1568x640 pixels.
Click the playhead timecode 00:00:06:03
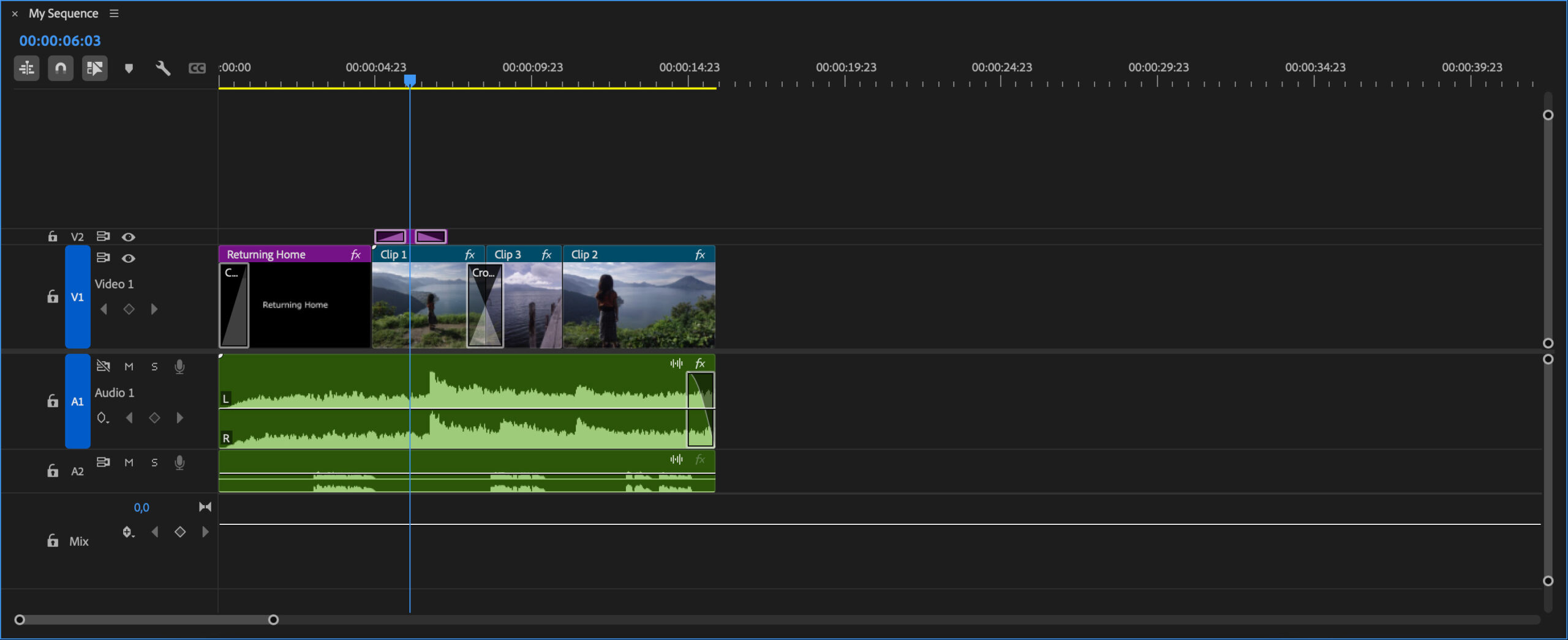click(x=60, y=41)
